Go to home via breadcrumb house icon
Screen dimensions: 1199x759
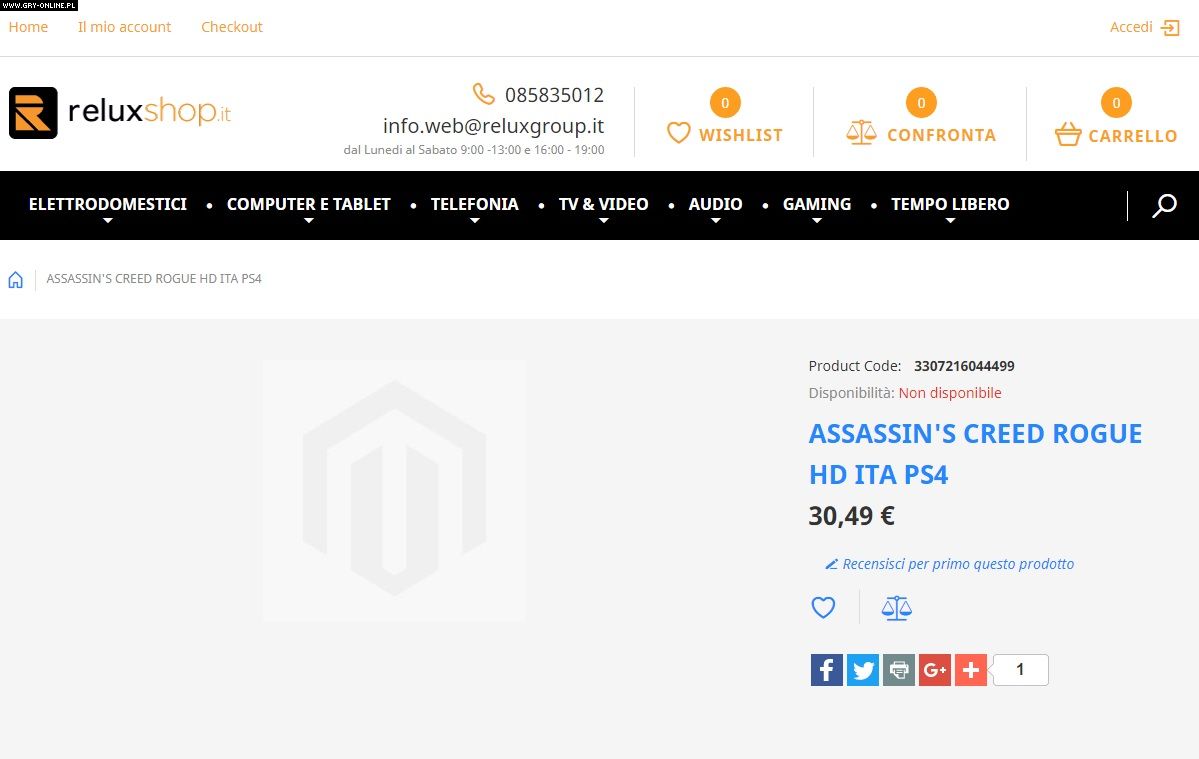(x=16, y=279)
